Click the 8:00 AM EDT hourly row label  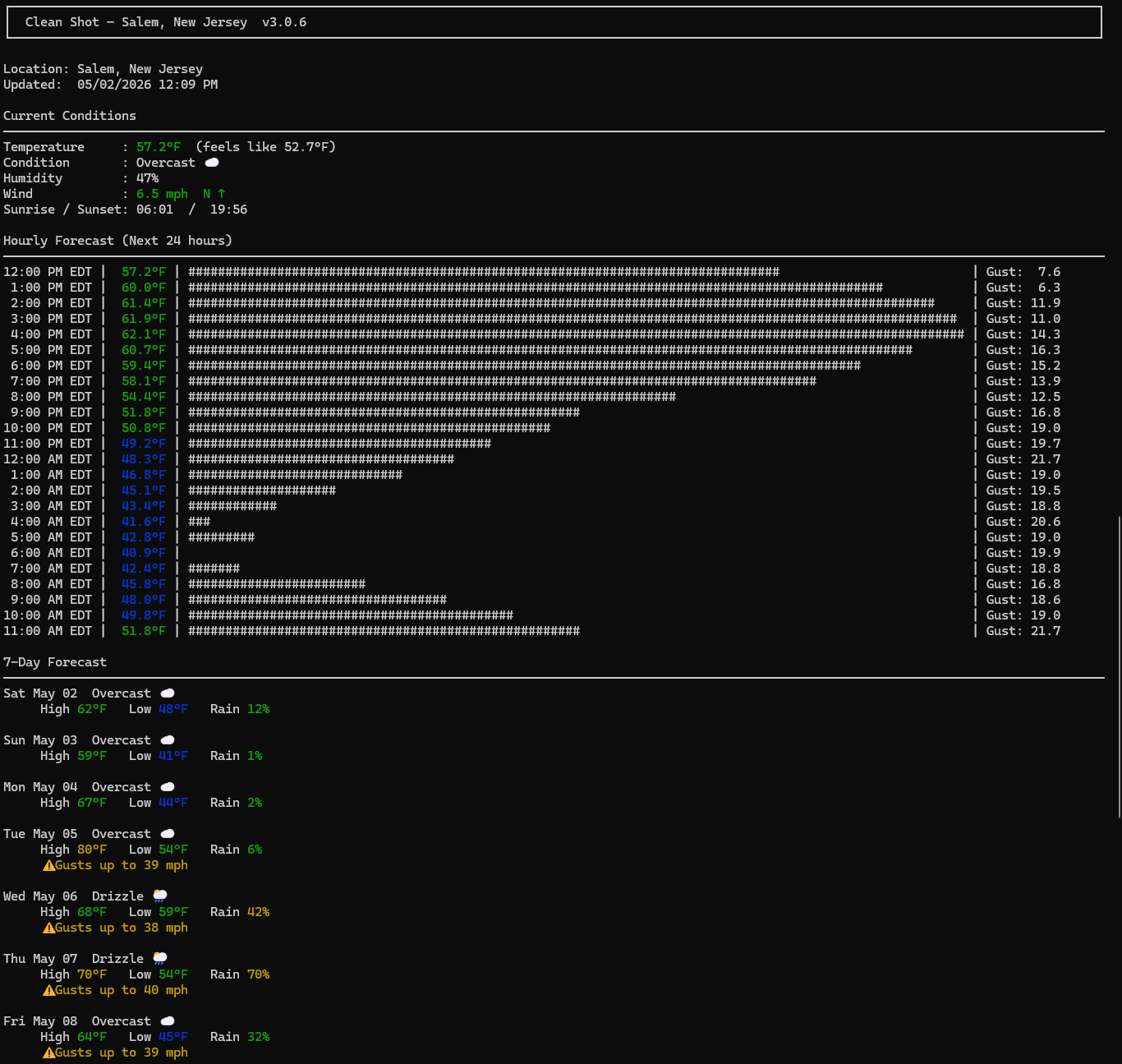pos(51,584)
